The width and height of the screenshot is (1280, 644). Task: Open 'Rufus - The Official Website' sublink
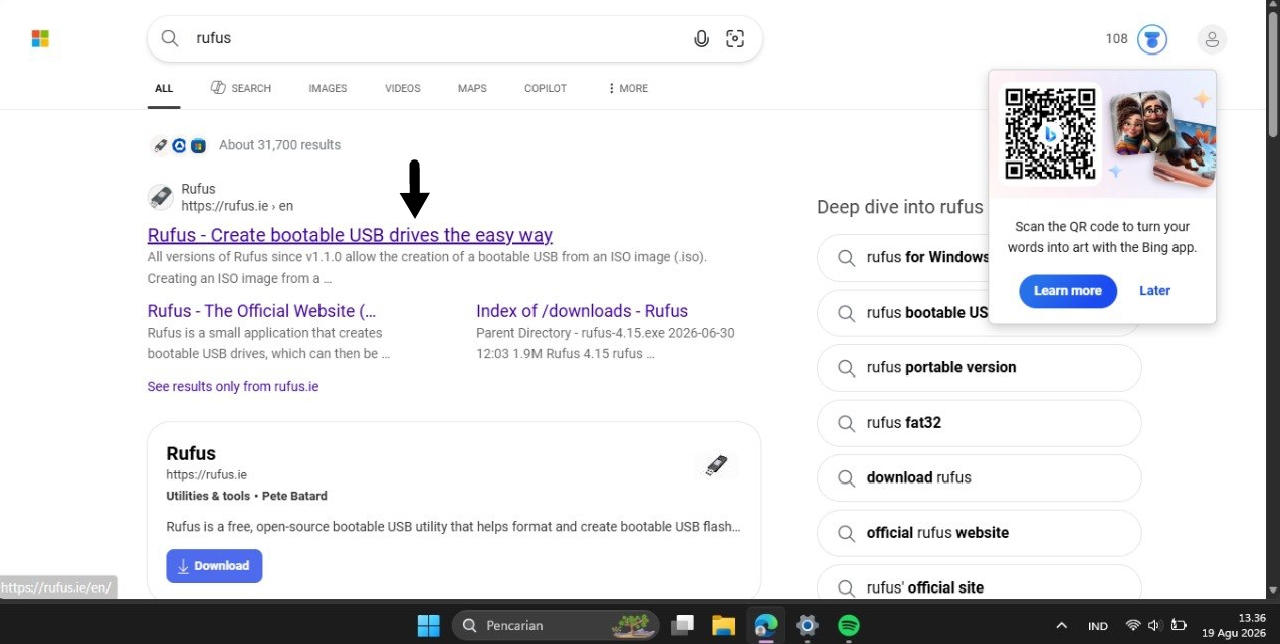pyautogui.click(x=262, y=311)
